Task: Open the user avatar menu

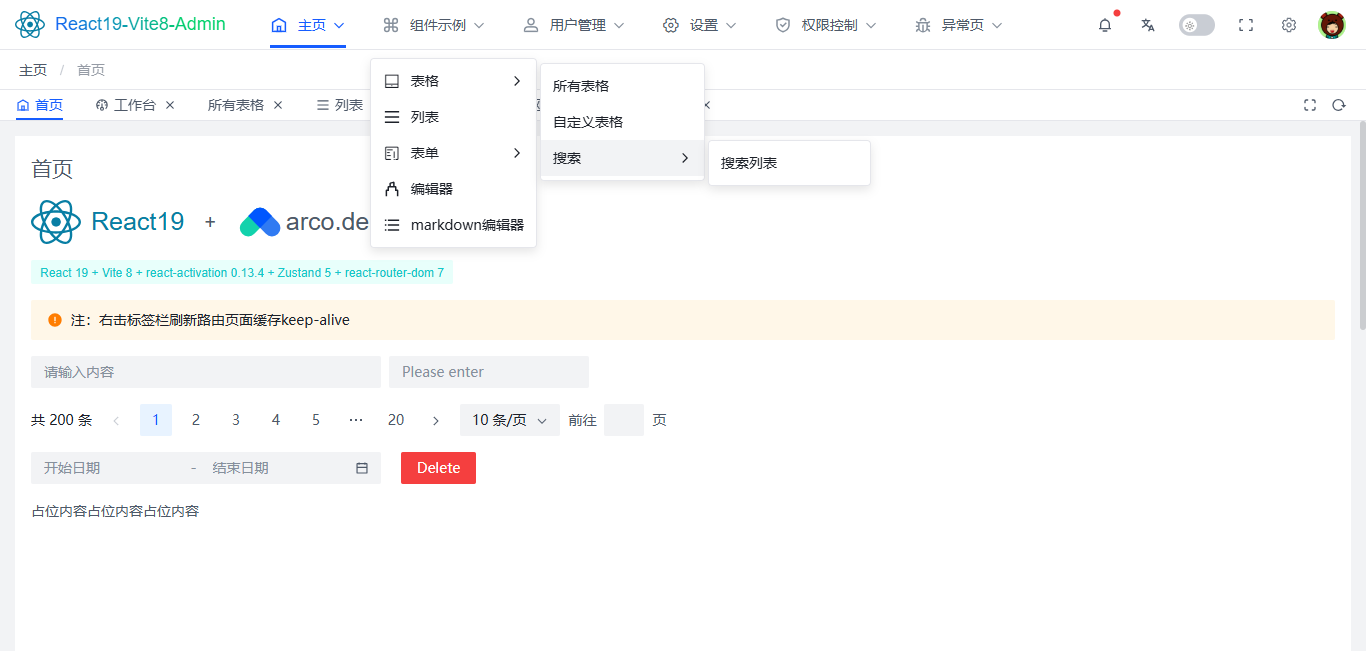Action: tap(1332, 25)
